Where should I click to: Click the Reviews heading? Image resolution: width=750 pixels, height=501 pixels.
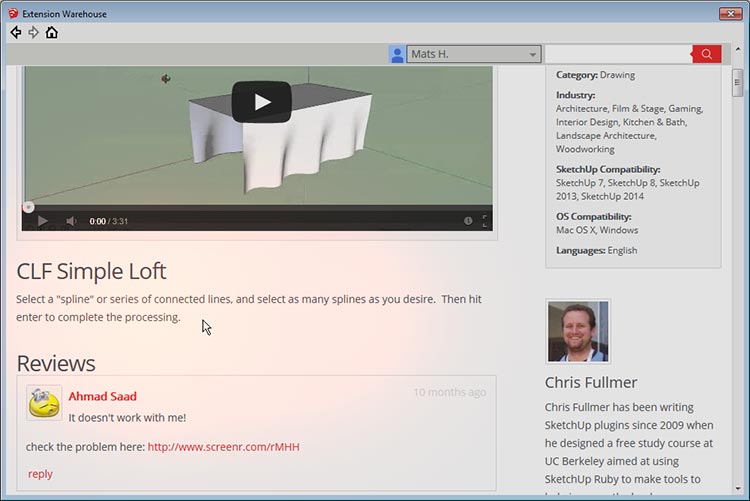pos(56,364)
